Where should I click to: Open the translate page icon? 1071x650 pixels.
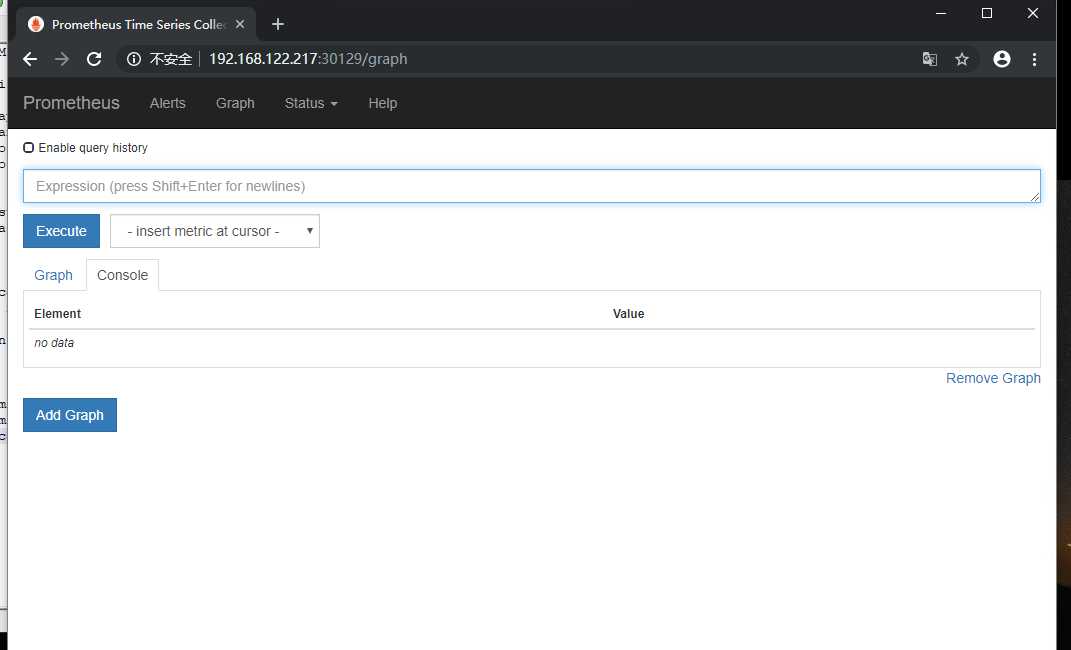[930, 59]
